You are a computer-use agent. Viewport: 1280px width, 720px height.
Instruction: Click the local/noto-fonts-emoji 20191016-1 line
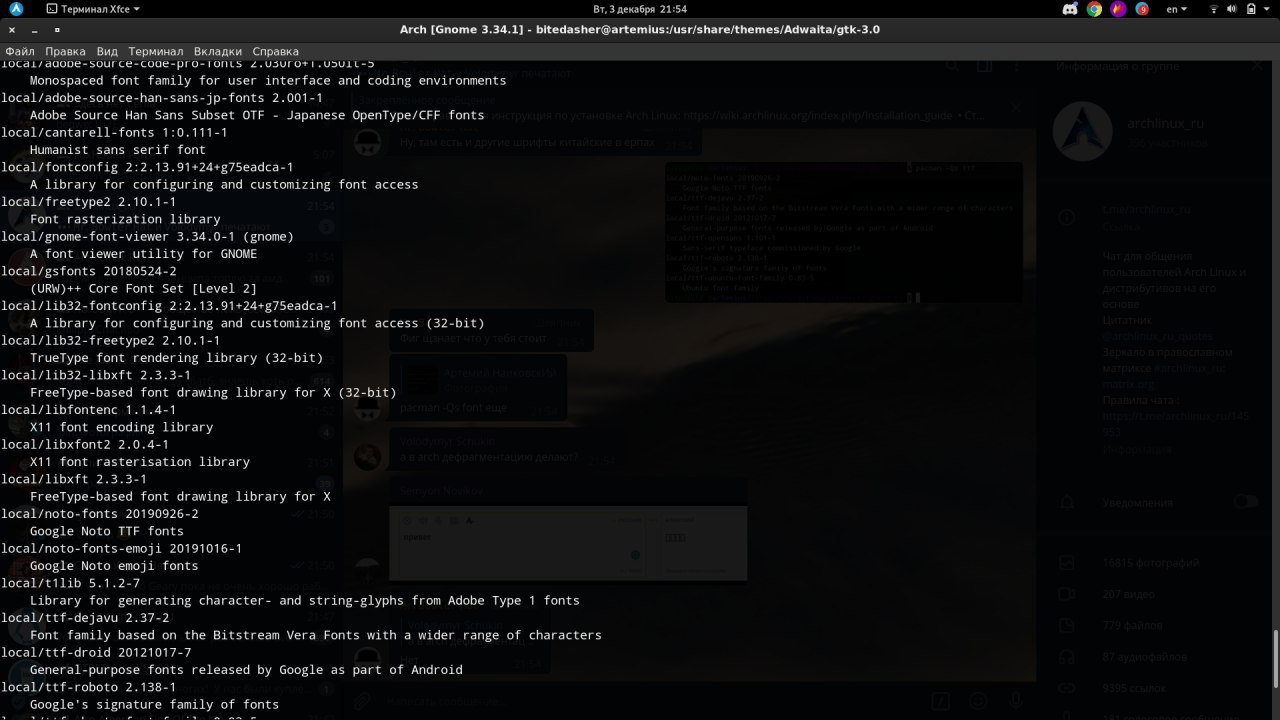pyautogui.click(x=121, y=548)
